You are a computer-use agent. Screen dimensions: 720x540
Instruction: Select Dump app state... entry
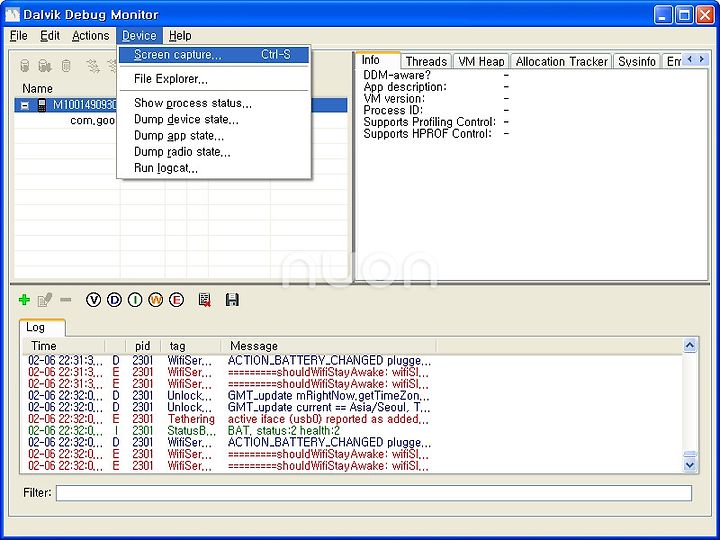214,136
